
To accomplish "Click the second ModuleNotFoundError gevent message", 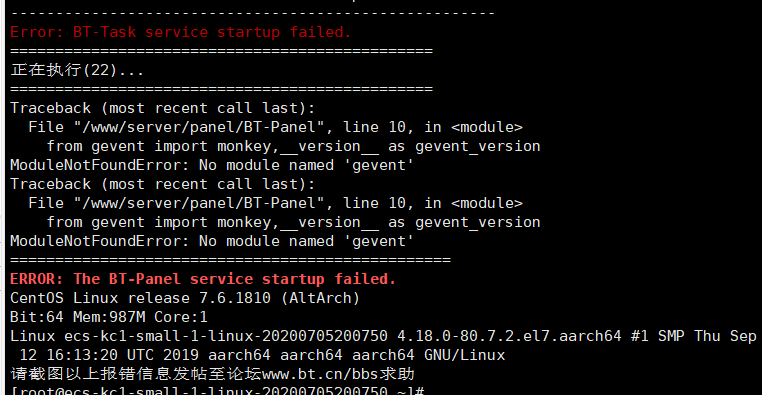I will pyautogui.click(x=212, y=241).
